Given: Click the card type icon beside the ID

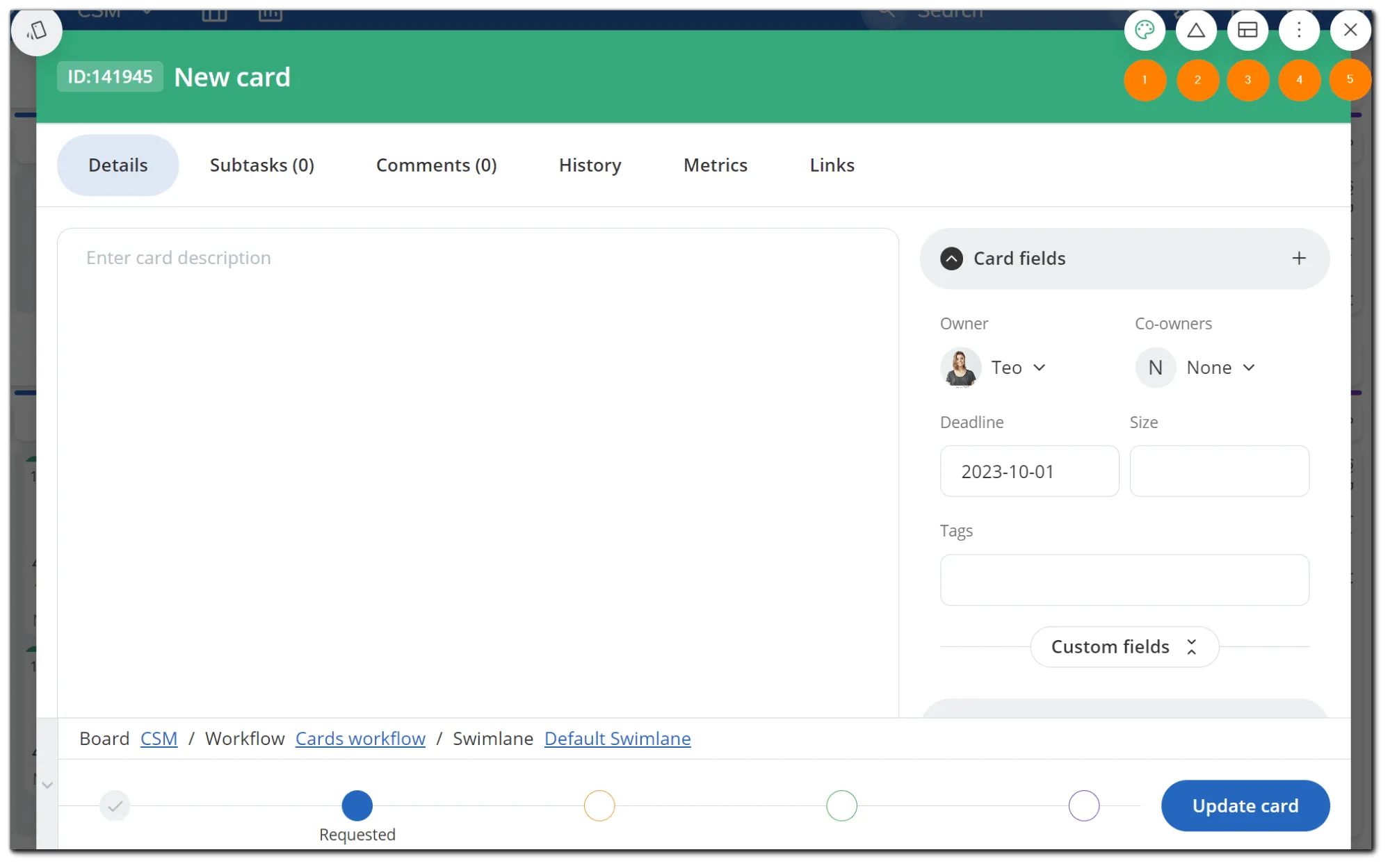Looking at the screenshot, I should pos(36,30).
